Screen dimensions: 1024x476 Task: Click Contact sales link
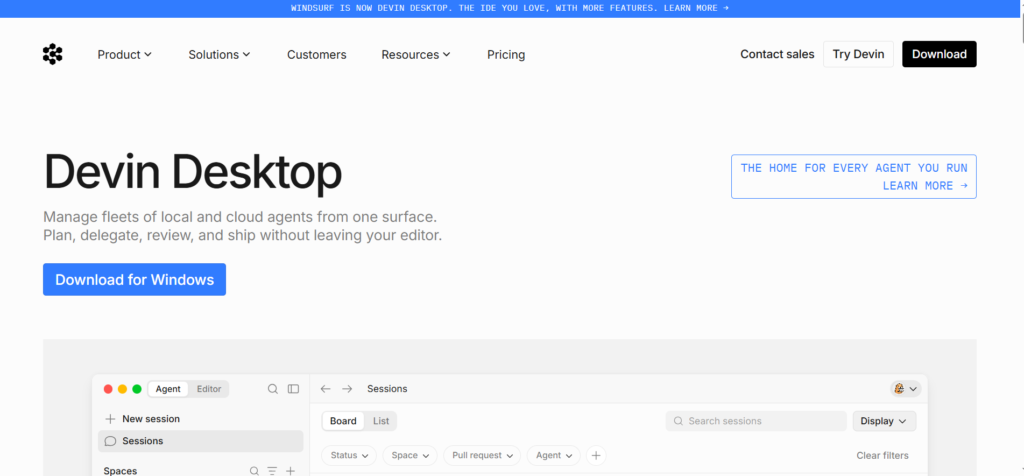click(777, 54)
